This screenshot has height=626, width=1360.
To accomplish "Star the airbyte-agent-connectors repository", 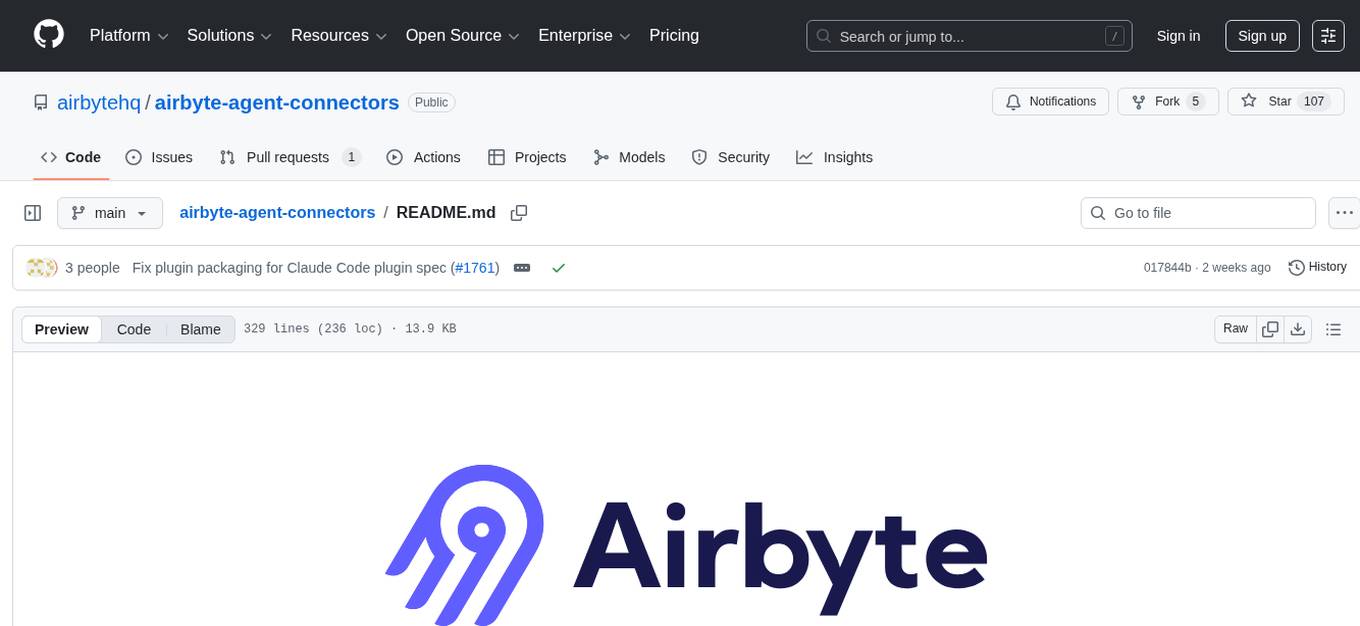I will [x=1283, y=101].
